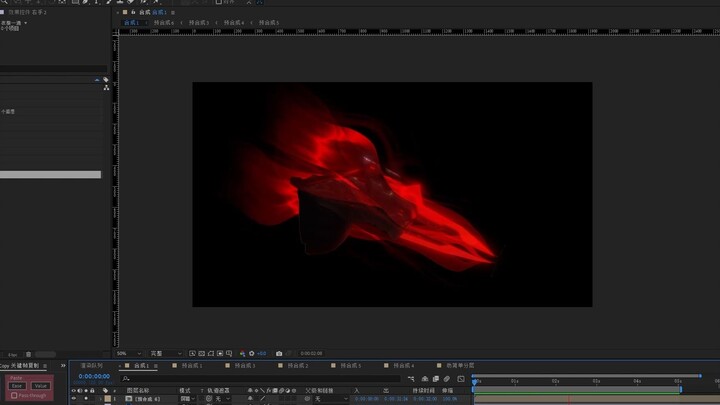
Task: Click the current-time indicator on the timeline
Action: tap(474, 382)
